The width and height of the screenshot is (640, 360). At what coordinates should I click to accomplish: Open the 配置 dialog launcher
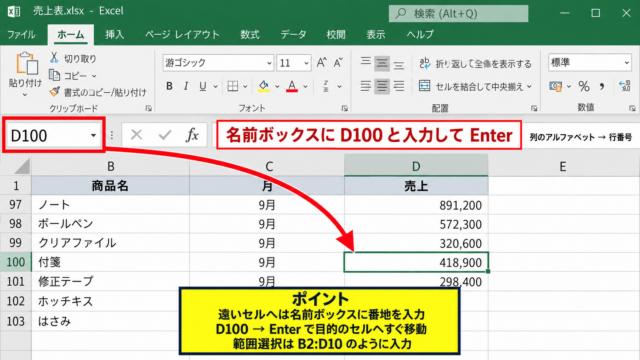[x=534, y=108]
